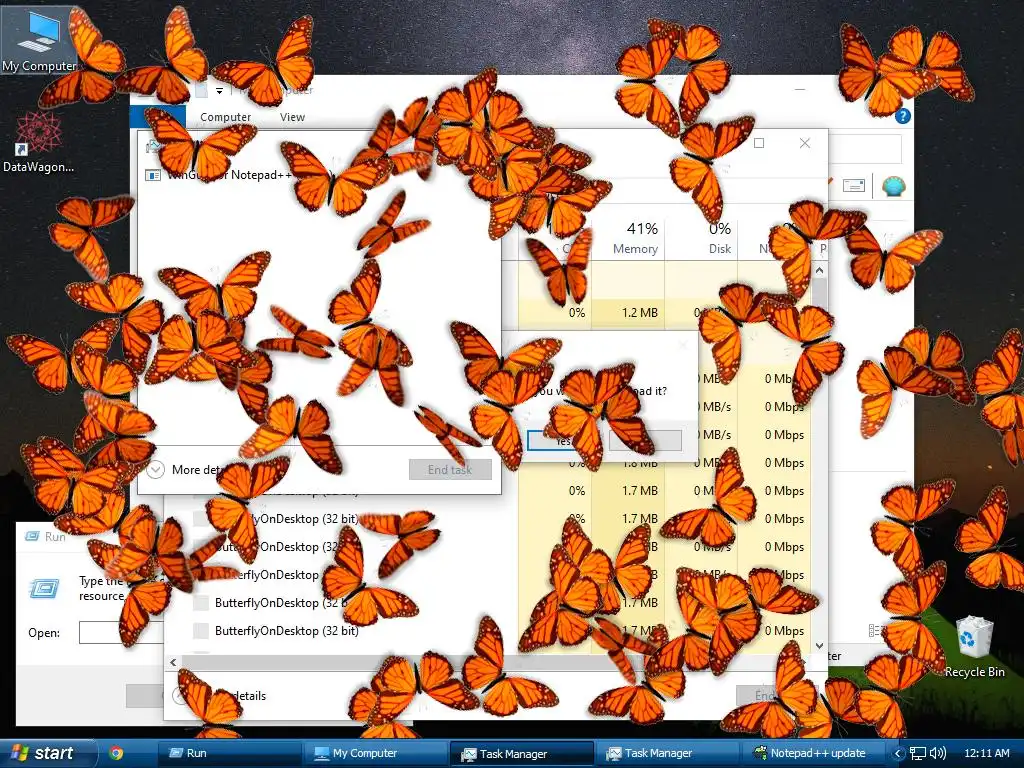Open quick access toolbar dropdown in My Computer
The width and height of the screenshot is (1024, 768).
(219, 91)
